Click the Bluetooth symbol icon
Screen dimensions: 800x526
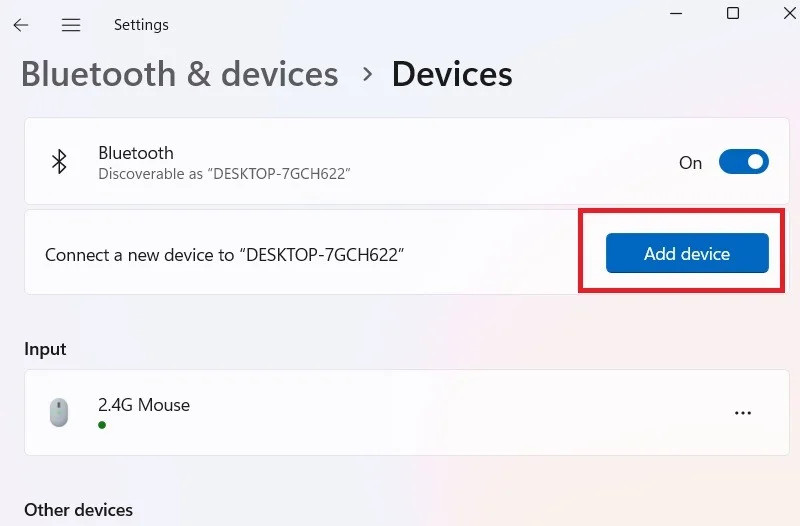[x=60, y=162]
